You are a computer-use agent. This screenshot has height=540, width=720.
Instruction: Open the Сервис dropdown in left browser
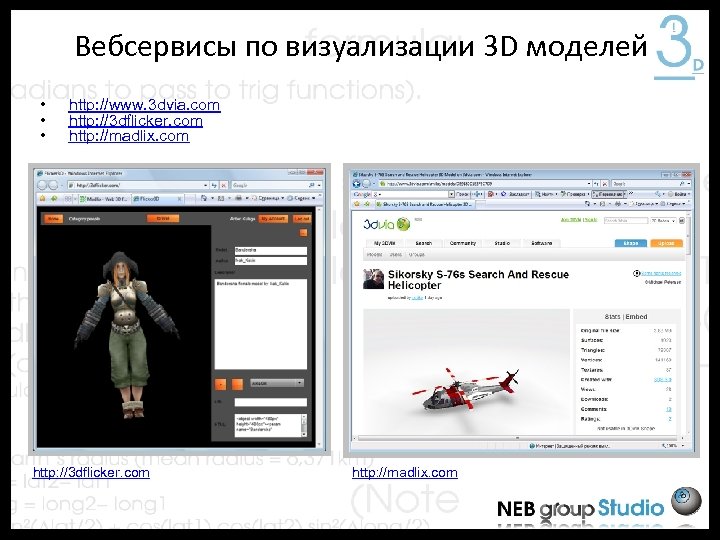coord(302,198)
